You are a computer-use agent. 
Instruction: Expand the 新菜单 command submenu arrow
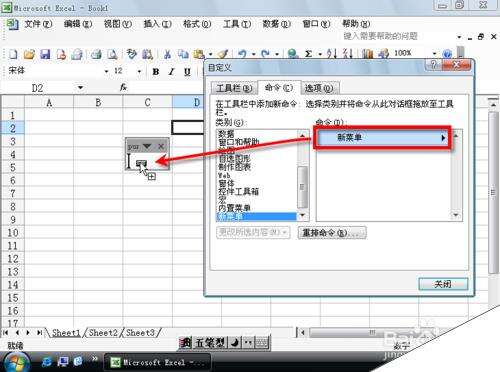(443, 138)
